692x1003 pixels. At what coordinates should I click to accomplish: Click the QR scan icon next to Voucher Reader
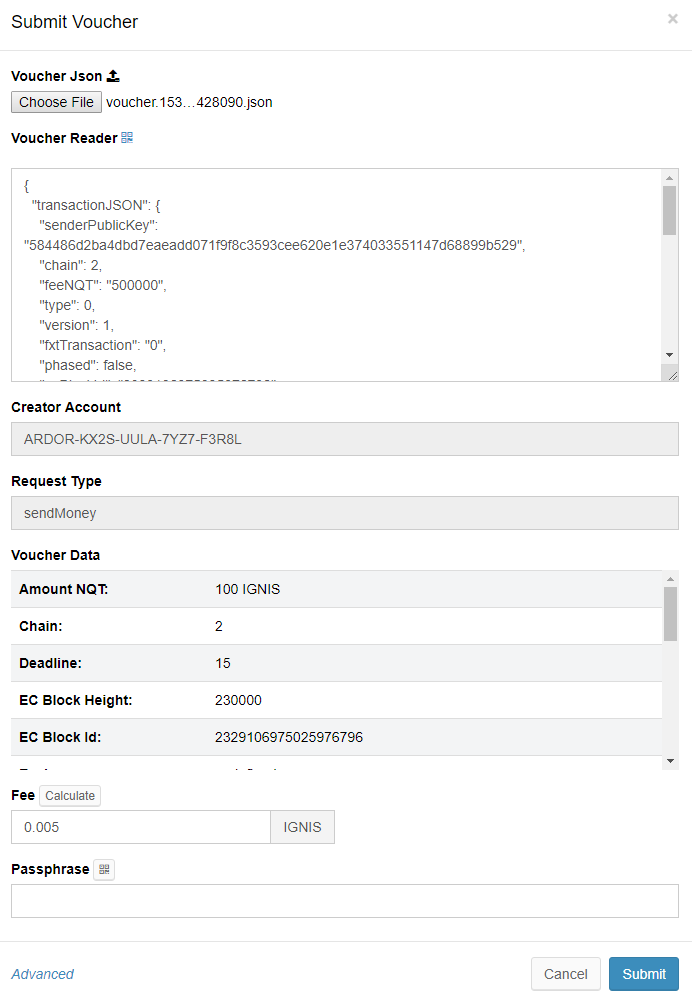127,138
